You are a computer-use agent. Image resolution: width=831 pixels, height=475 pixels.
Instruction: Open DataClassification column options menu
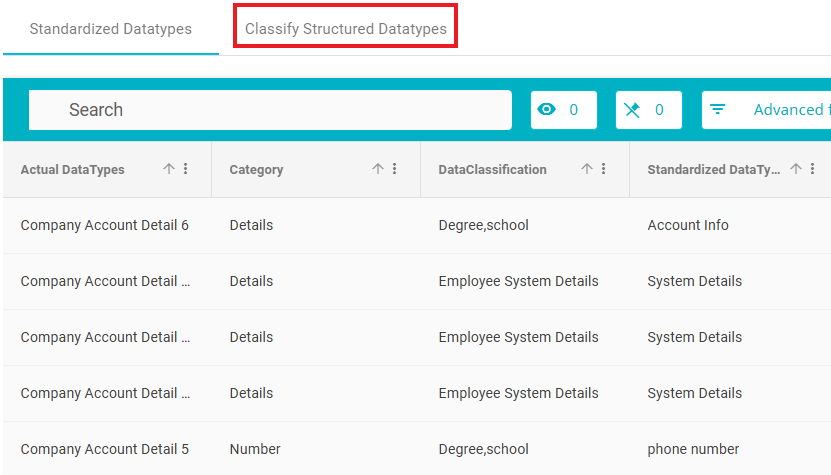click(x=604, y=169)
